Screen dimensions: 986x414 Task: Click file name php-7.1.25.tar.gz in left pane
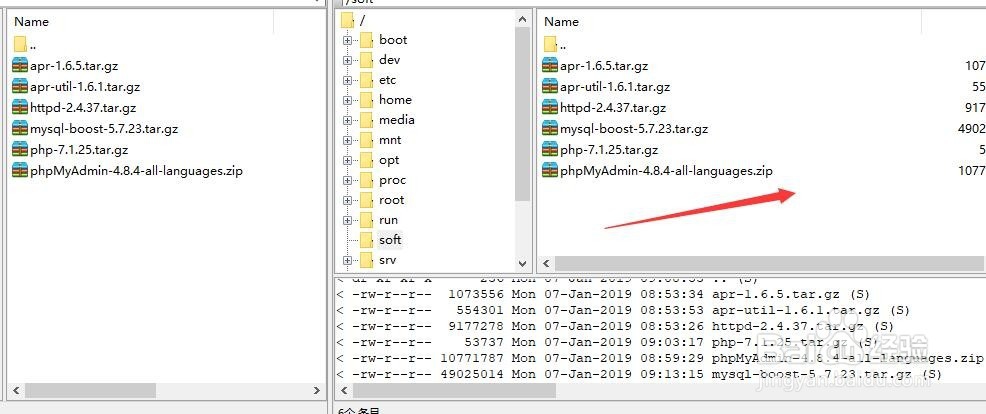79,150
